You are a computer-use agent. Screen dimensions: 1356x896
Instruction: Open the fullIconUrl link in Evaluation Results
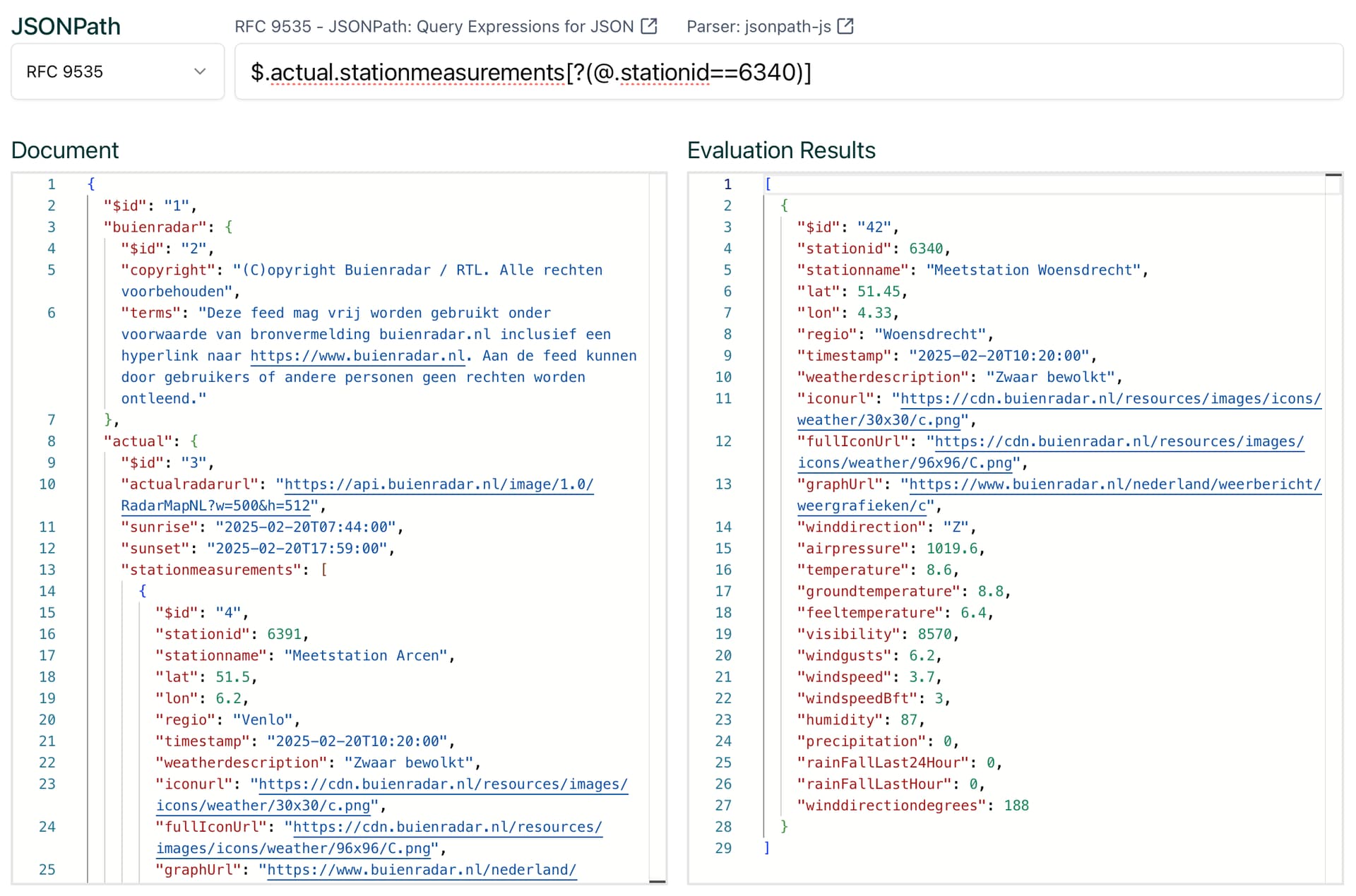1119,442
